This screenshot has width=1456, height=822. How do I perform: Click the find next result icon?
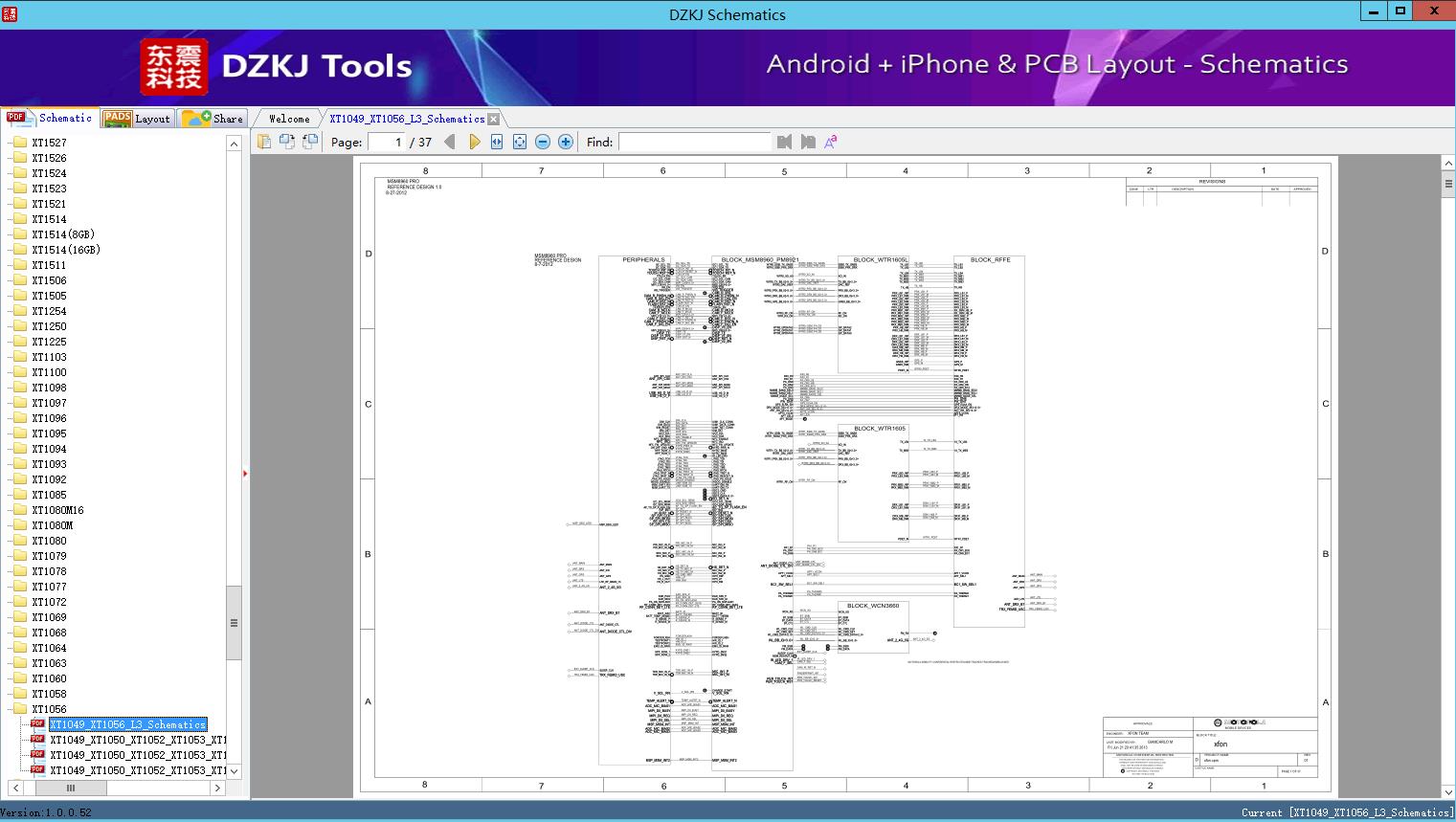(x=808, y=142)
